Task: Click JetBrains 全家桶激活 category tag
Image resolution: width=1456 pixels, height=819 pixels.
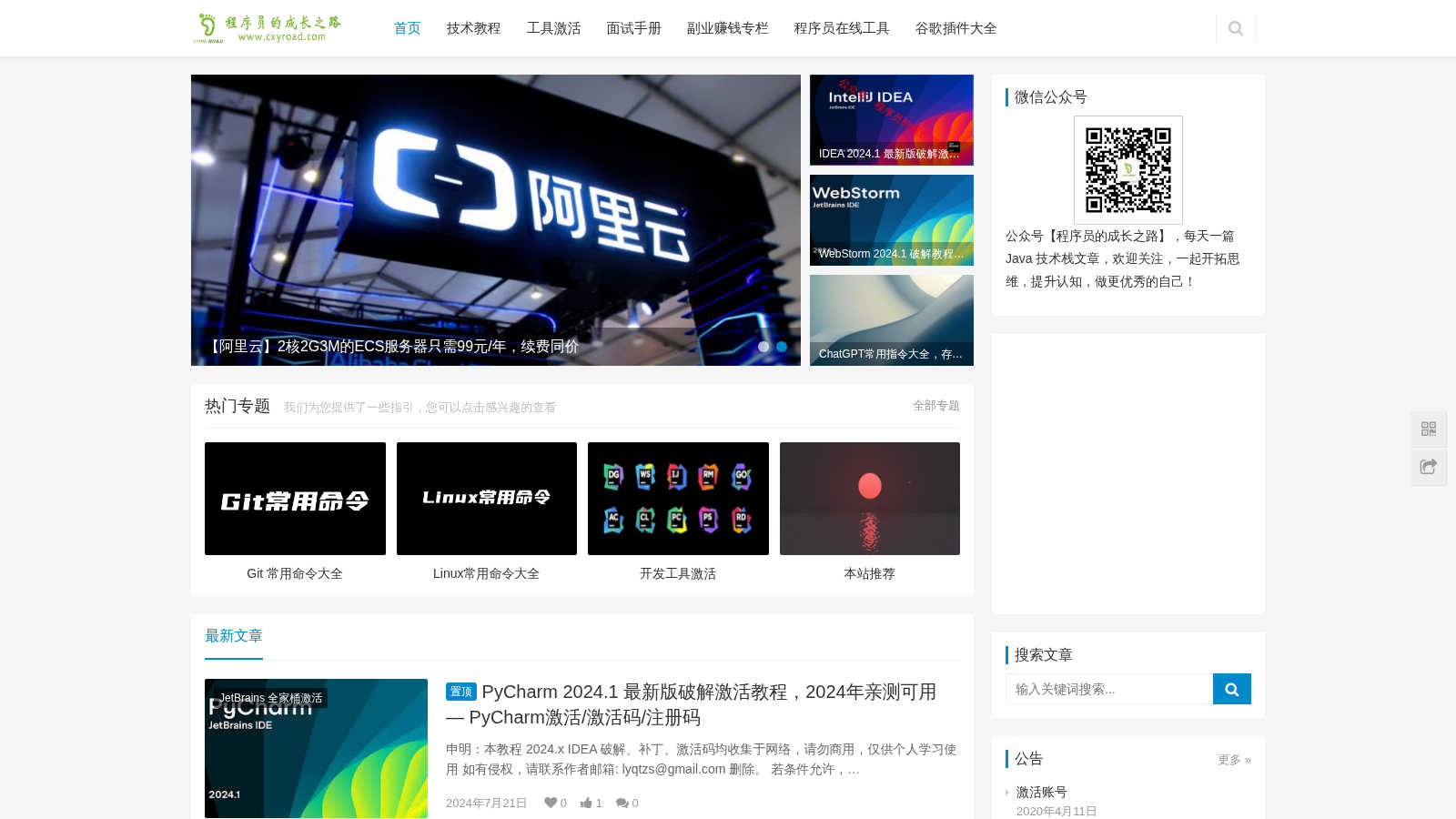Action: (270, 698)
